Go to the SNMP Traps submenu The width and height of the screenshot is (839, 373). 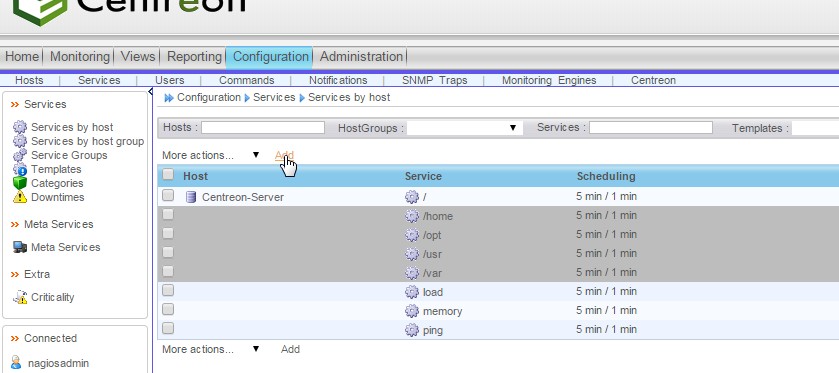(x=434, y=80)
